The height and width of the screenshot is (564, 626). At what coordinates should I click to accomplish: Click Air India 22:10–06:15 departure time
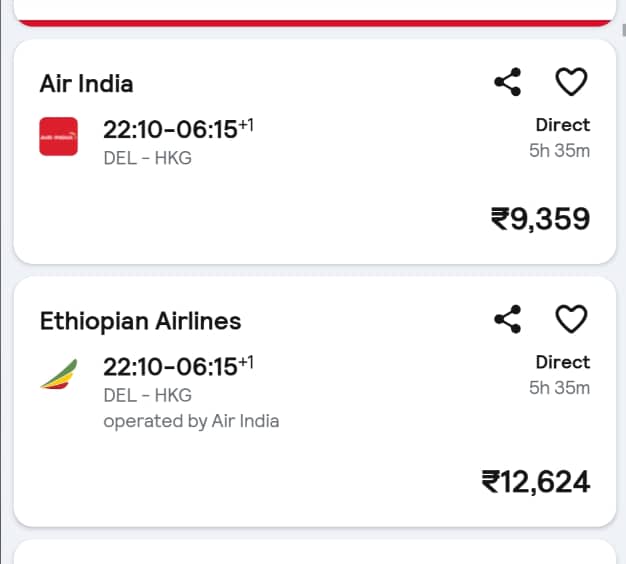[x=178, y=129]
